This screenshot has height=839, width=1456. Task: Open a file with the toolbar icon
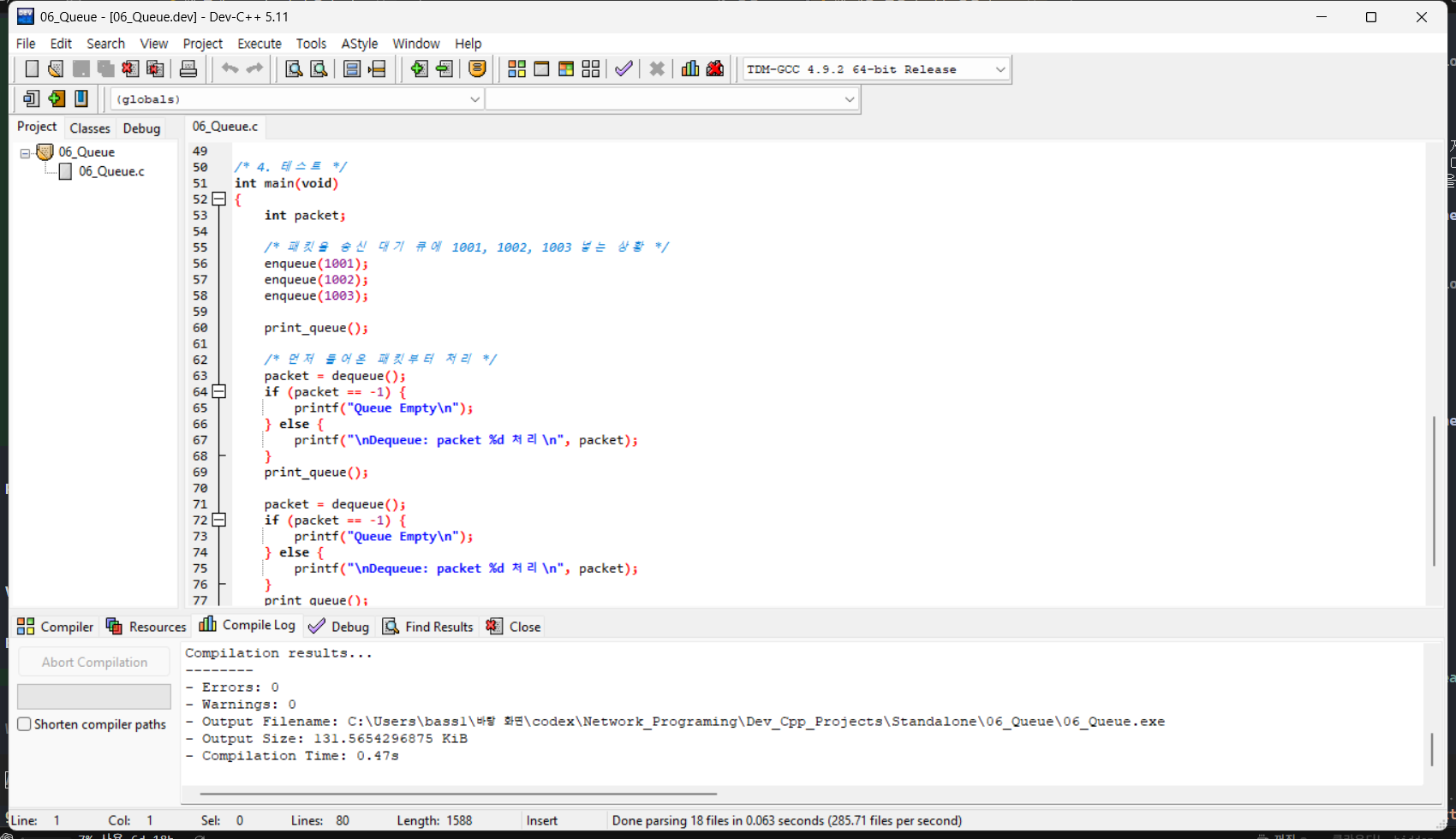pyautogui.click(x=57, y=69)
